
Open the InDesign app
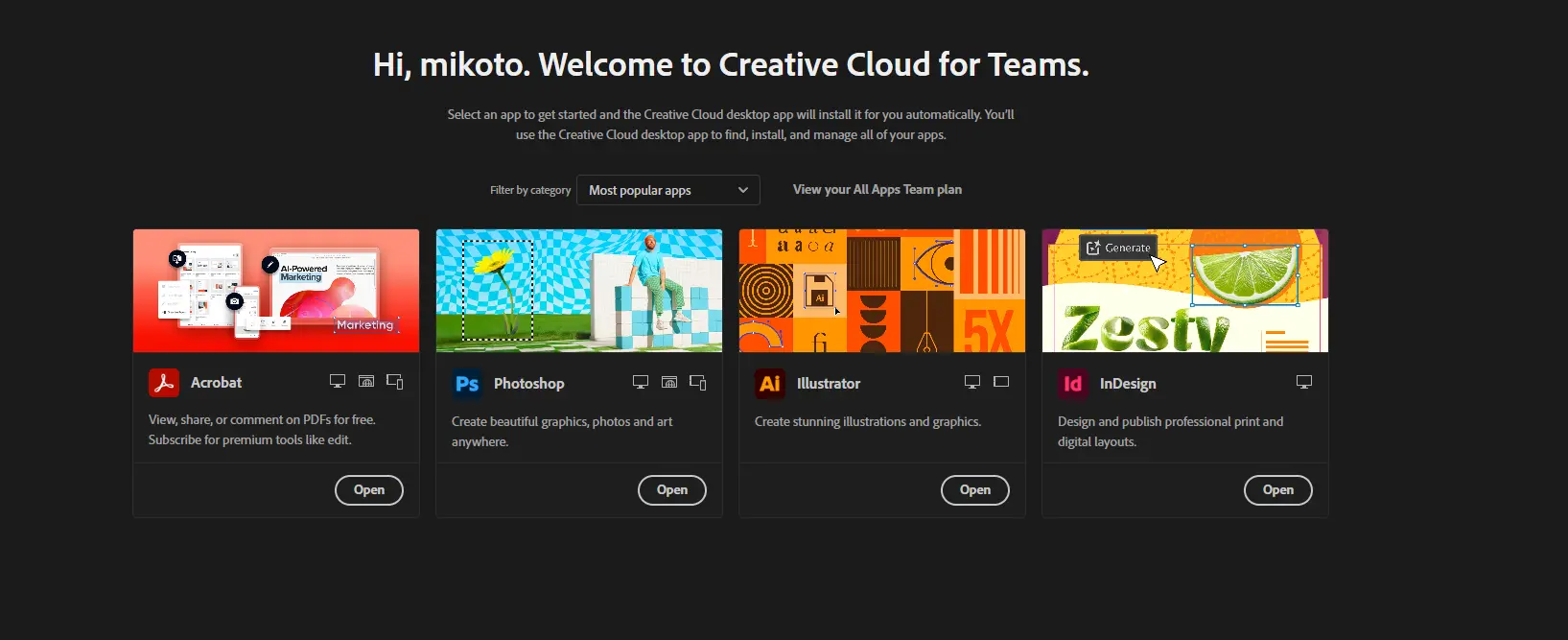point(1278,490)
